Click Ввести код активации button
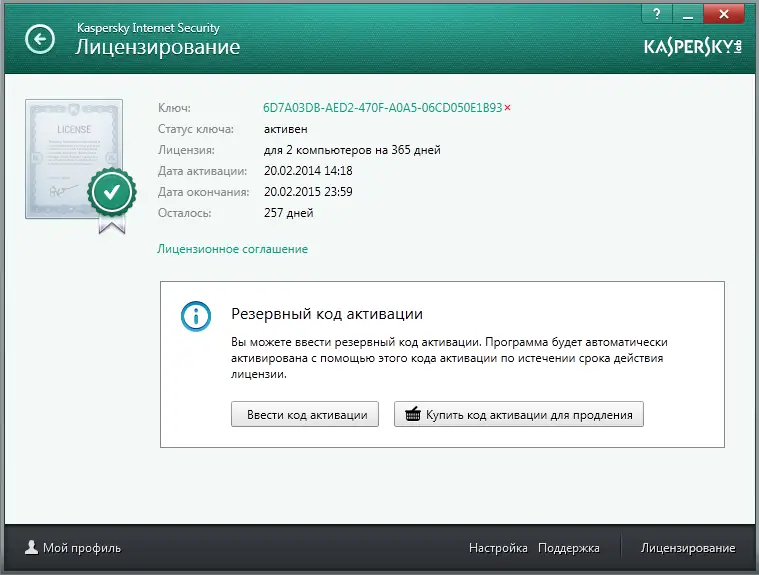Screen dimensions: 759x575 click(305, 414)
